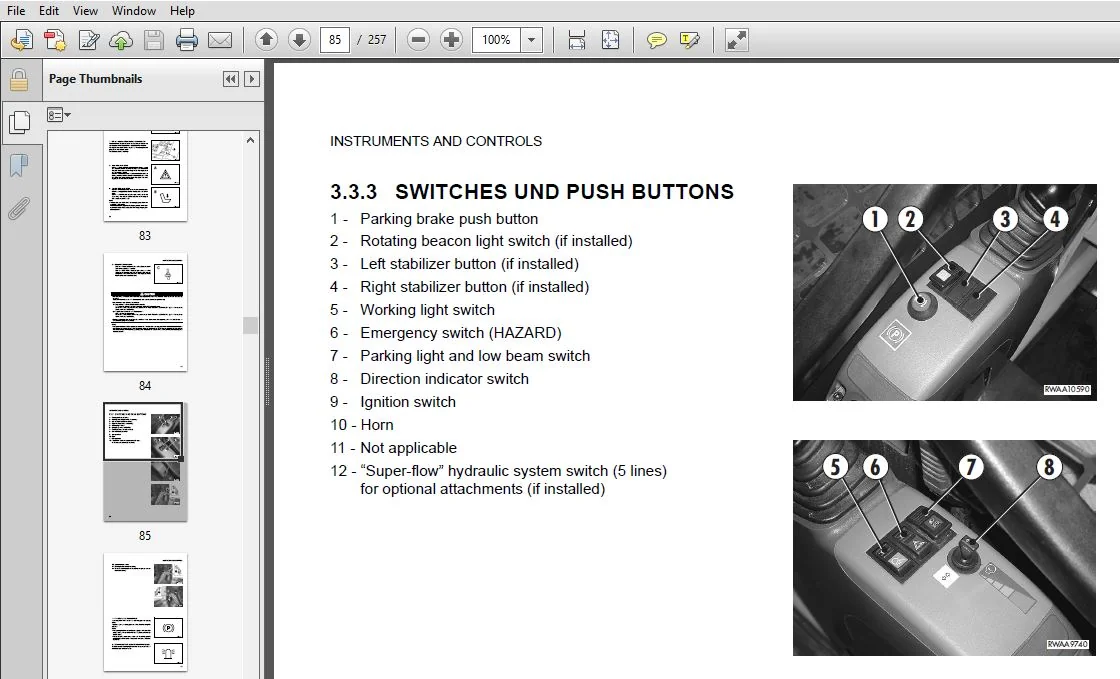Toggle full screen read mode

(x=736, y=40)
